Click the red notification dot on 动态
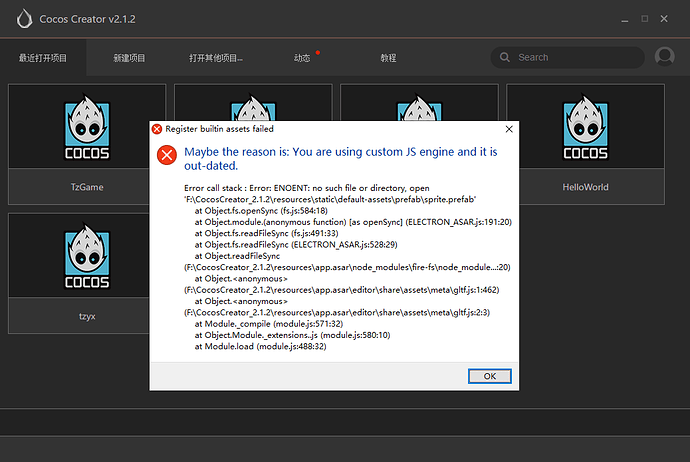 coord(318,52)
